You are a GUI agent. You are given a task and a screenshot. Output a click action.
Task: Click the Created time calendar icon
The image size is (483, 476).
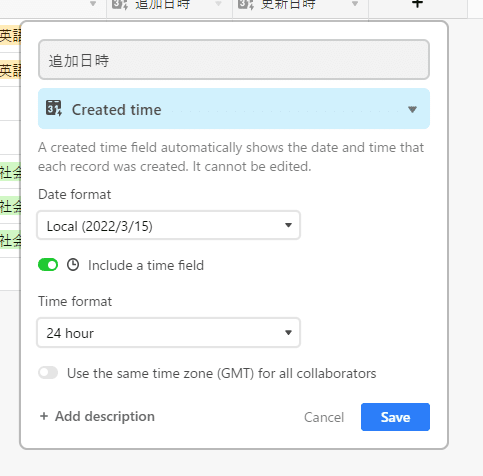point(54,108)
